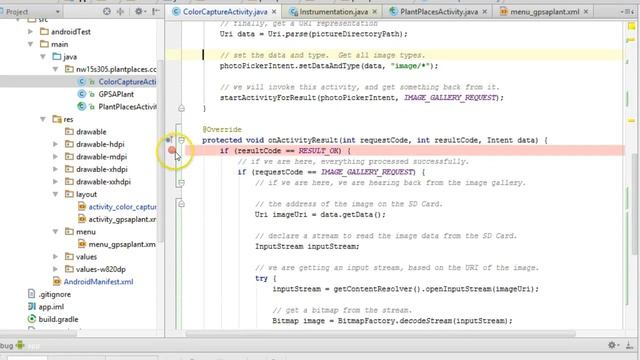Expand the drawable-mdpi folder

56,157
